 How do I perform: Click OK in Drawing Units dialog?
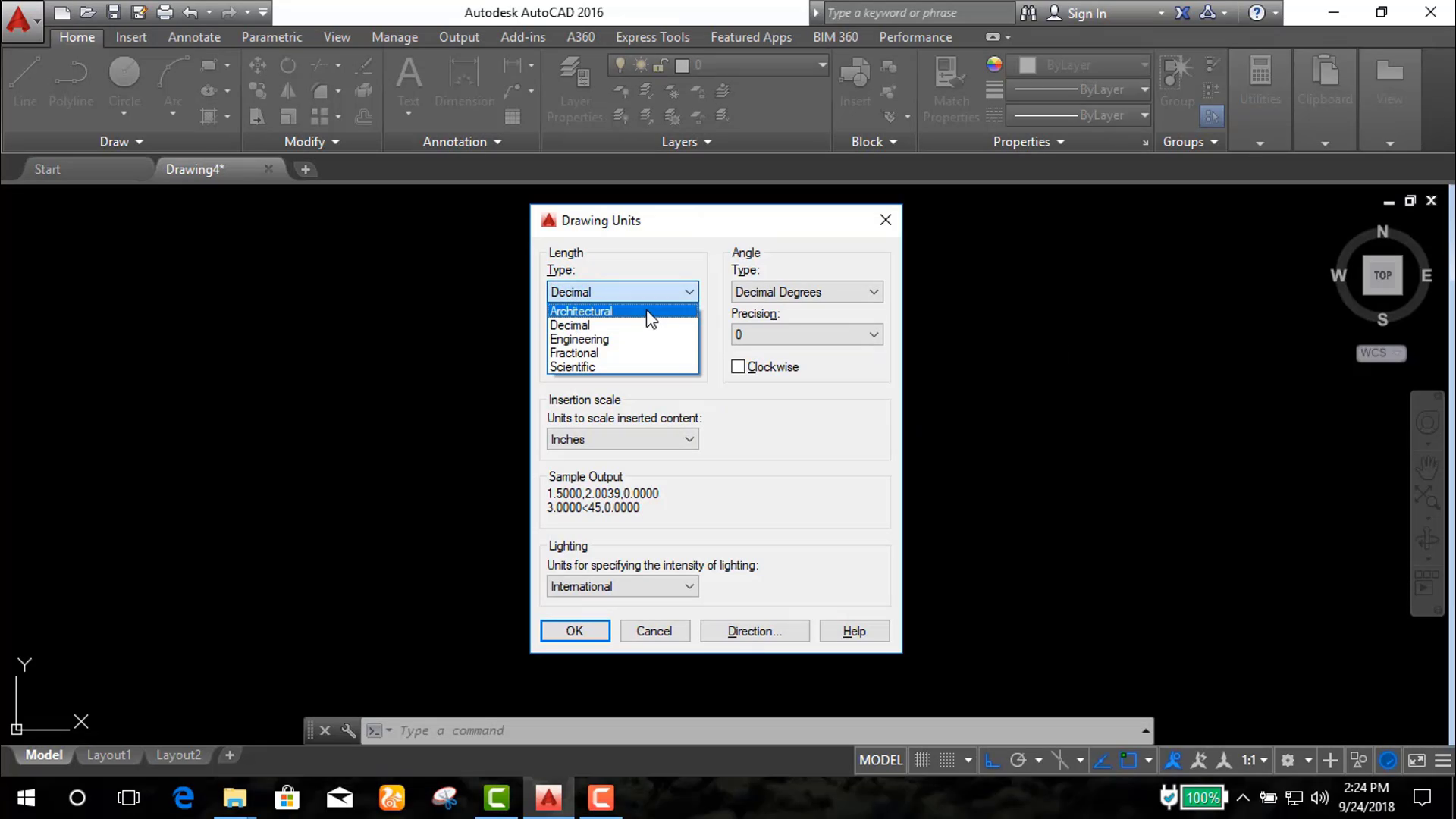click(x=574, y=631)
